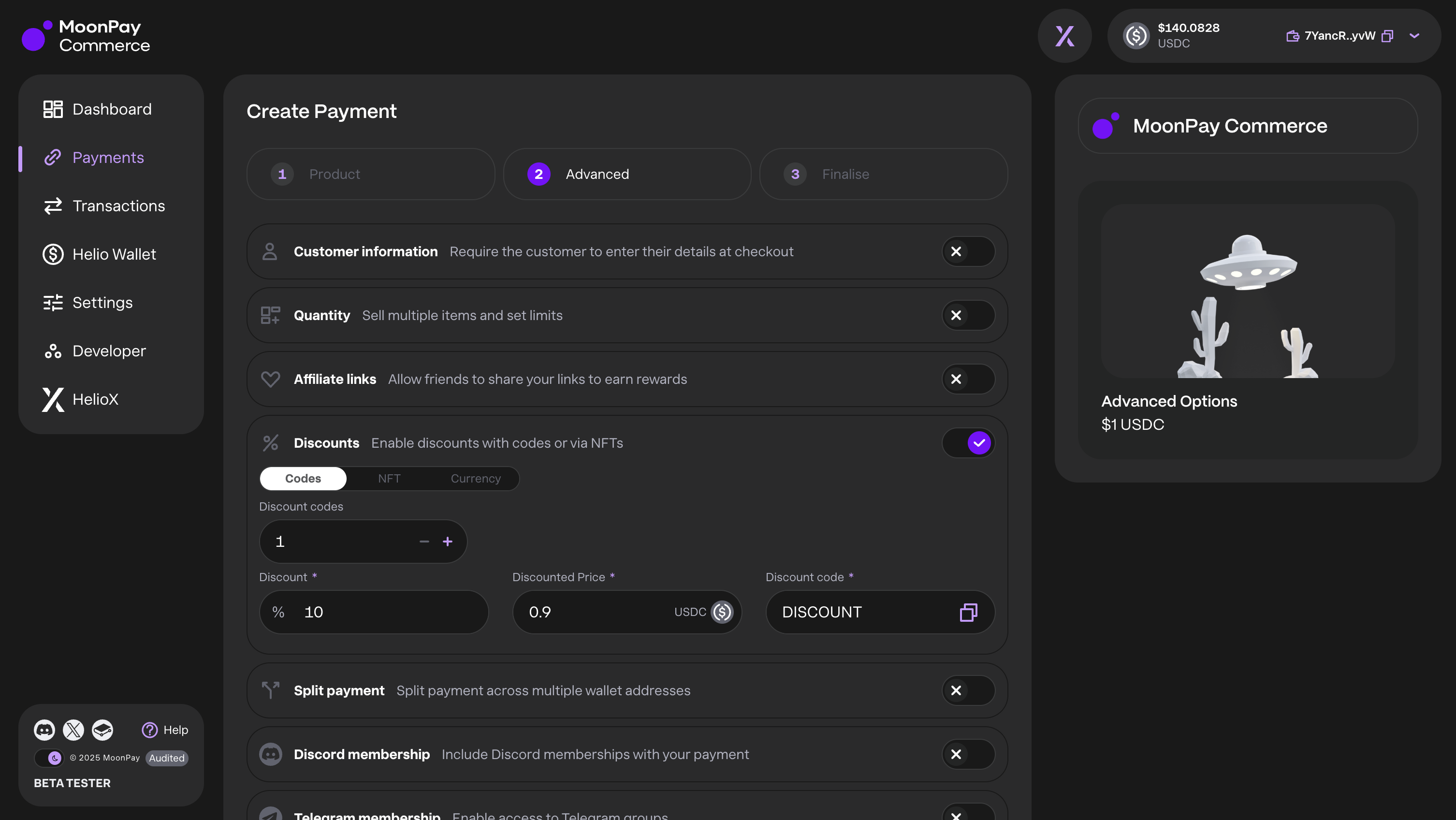Decrease discount codes count with minus
The image size is (1456, 820).
pos(424,542)
